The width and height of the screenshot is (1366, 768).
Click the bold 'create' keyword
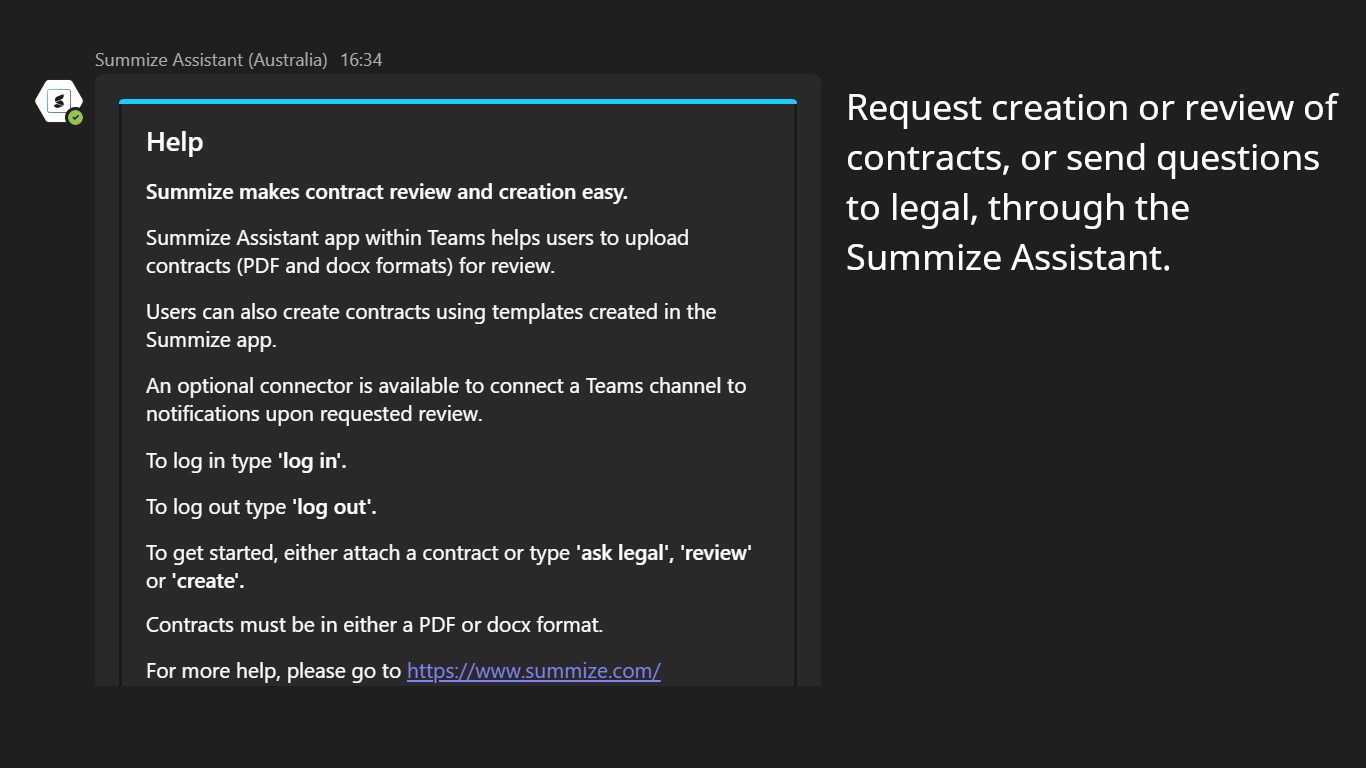click(208, 581)
